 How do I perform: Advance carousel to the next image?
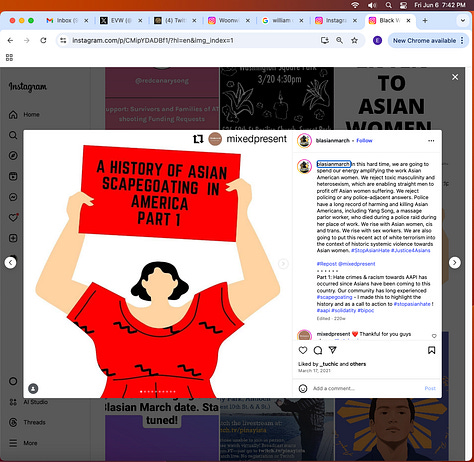click(x=283, y=264)
